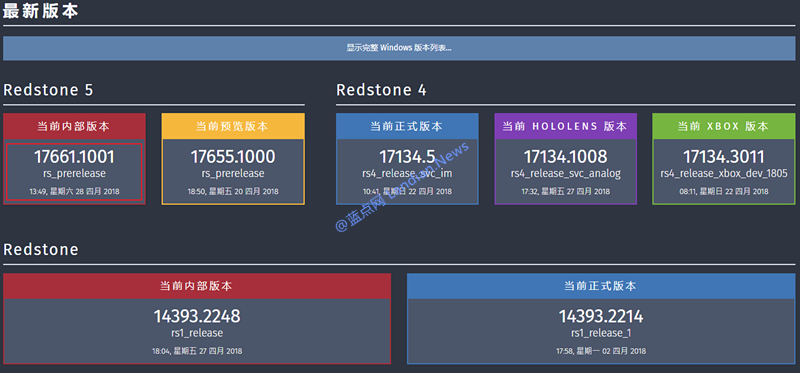Click the date 08:11, 星期日 22 四月 2018
Viewport: 800px width, 373px height.
[724, 191]
